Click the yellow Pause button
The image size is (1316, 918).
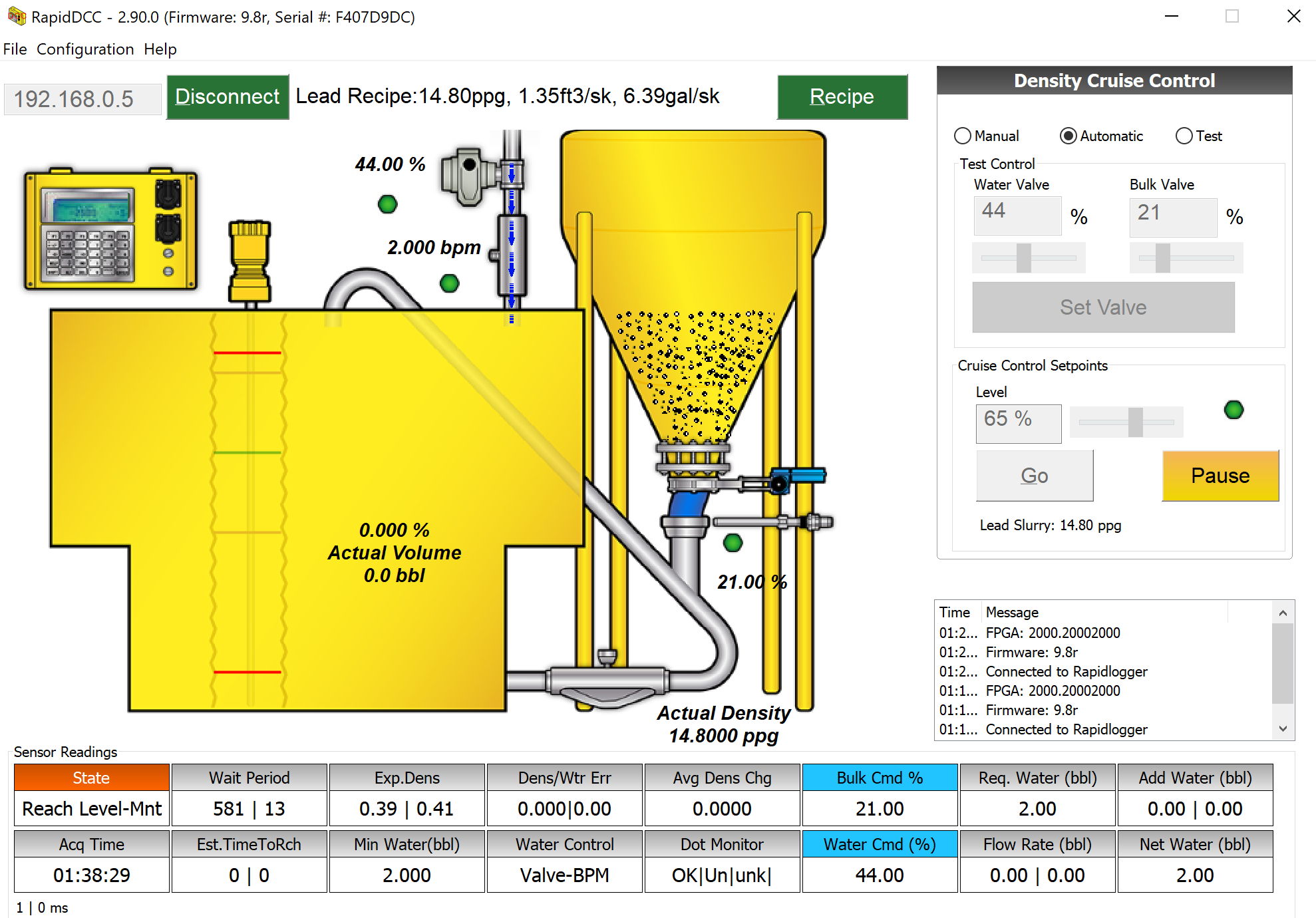coord(1220,476)
